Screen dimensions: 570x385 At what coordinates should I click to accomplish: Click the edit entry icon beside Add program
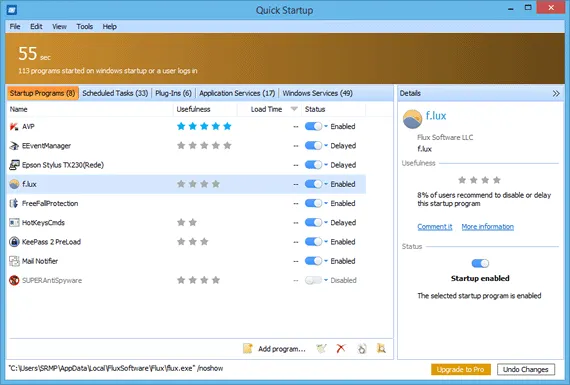pyautogui.click(x=321, y=349)
